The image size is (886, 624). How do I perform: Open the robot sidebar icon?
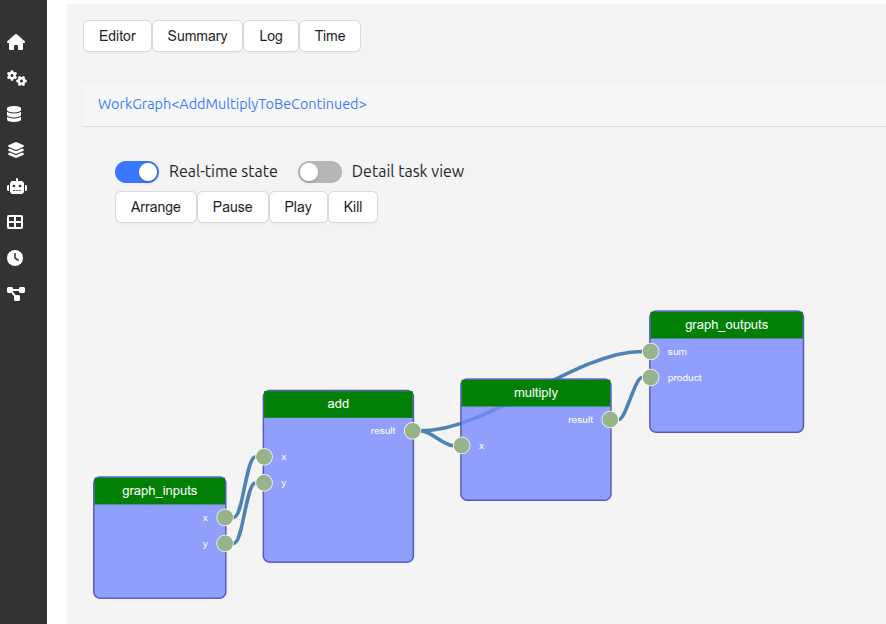[16, 186]
